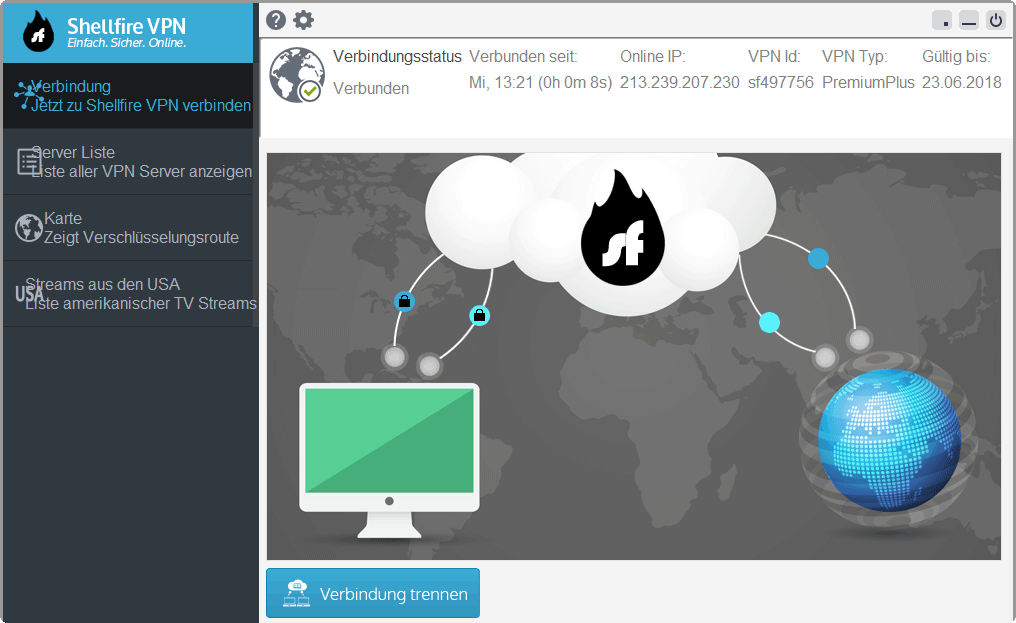This screenshot has height=623, width=1016.
Task: Click the cloud icon on Verbindung trennen button
Action: 297,593
